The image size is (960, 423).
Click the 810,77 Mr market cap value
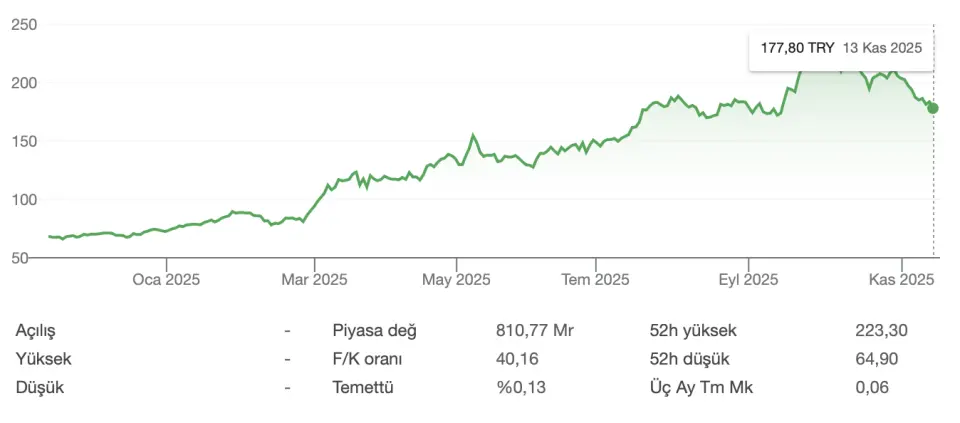[535, 330]
